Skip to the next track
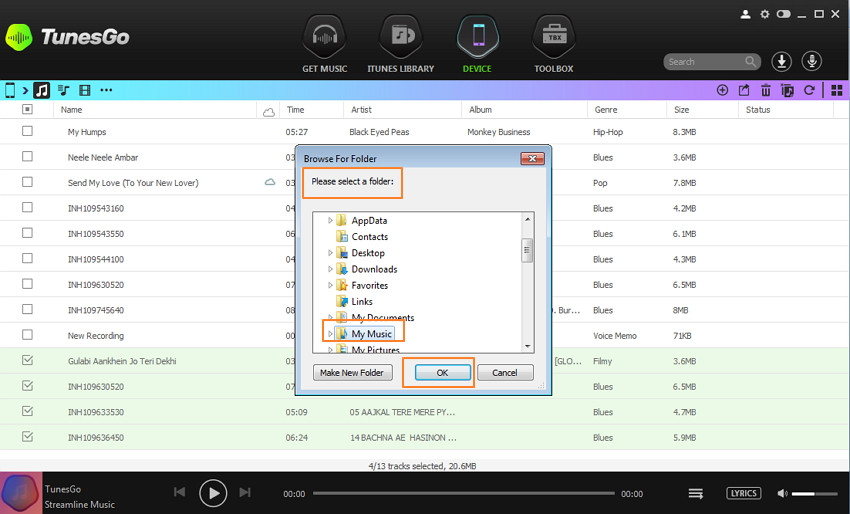 click(245, 492)
